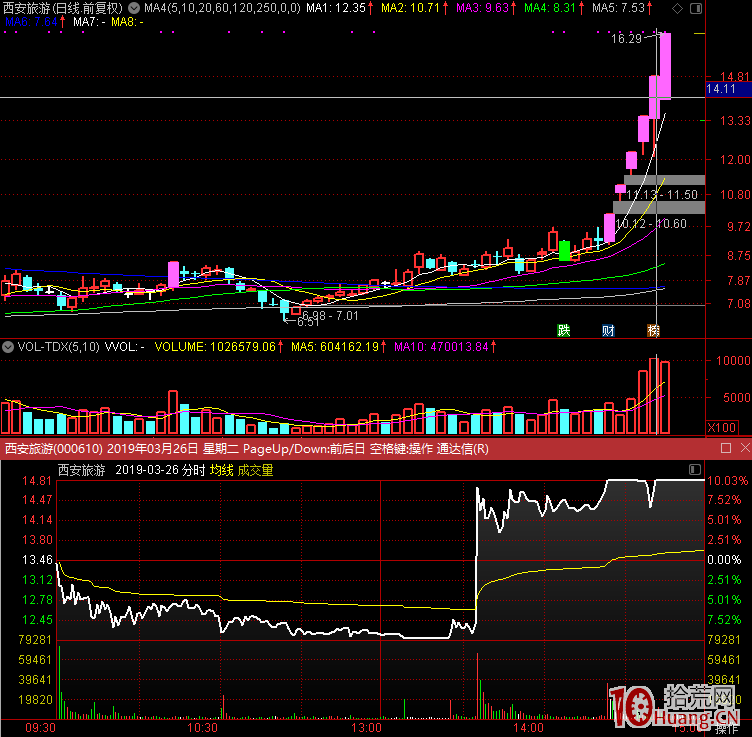Click the 7.08 daily chart price axis label
Screen dimensions: 752x737
click(x=739, y=304)
